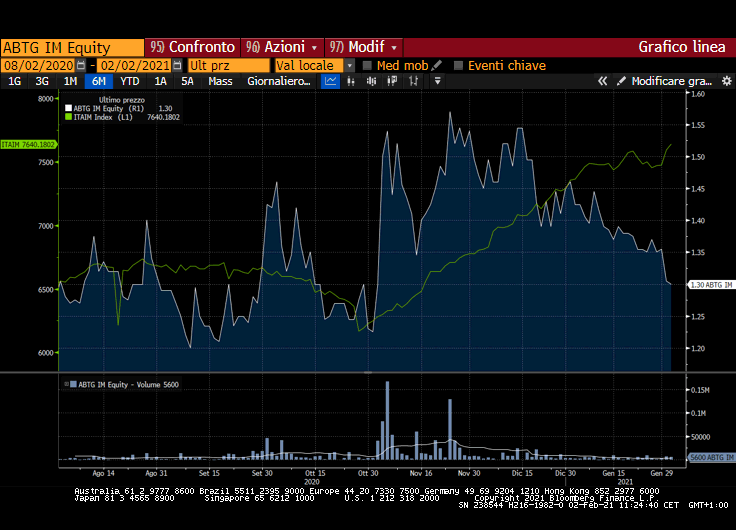Click the Modificare grafico pencil icon
The width and height of the screenshot is (736, 530).
622,81
